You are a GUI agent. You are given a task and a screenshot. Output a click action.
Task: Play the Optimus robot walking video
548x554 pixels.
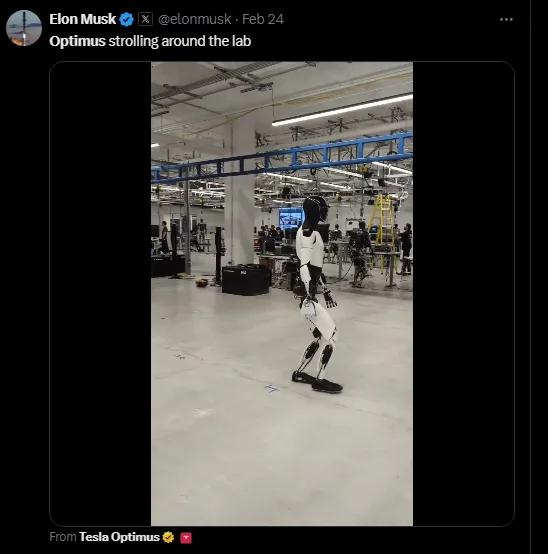click(282, 294)
